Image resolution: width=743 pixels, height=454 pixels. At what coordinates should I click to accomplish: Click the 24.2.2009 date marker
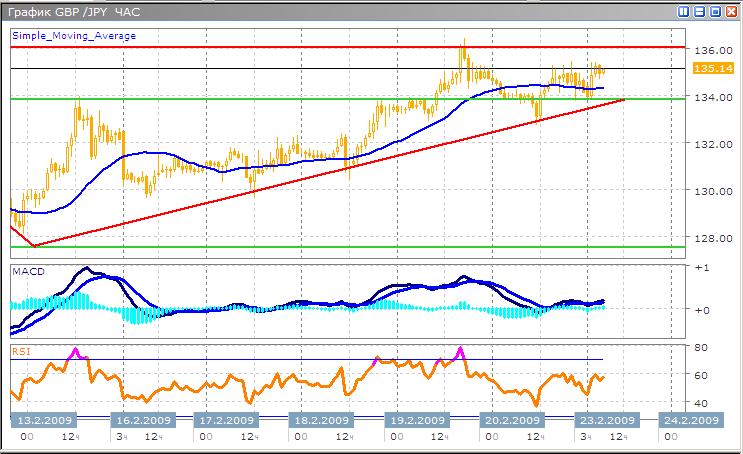pyautogui.click(x=691, y=420)
